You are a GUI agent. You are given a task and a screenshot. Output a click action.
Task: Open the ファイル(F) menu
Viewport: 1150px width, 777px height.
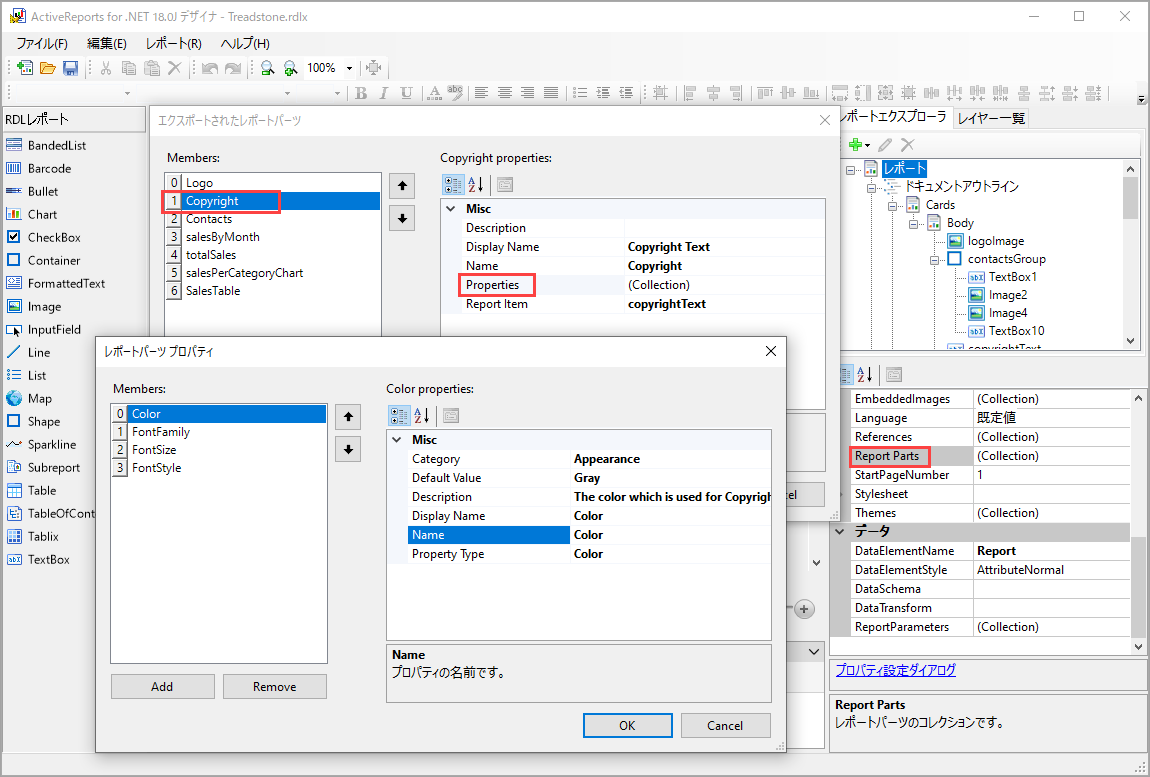click(x=42, y=43)
